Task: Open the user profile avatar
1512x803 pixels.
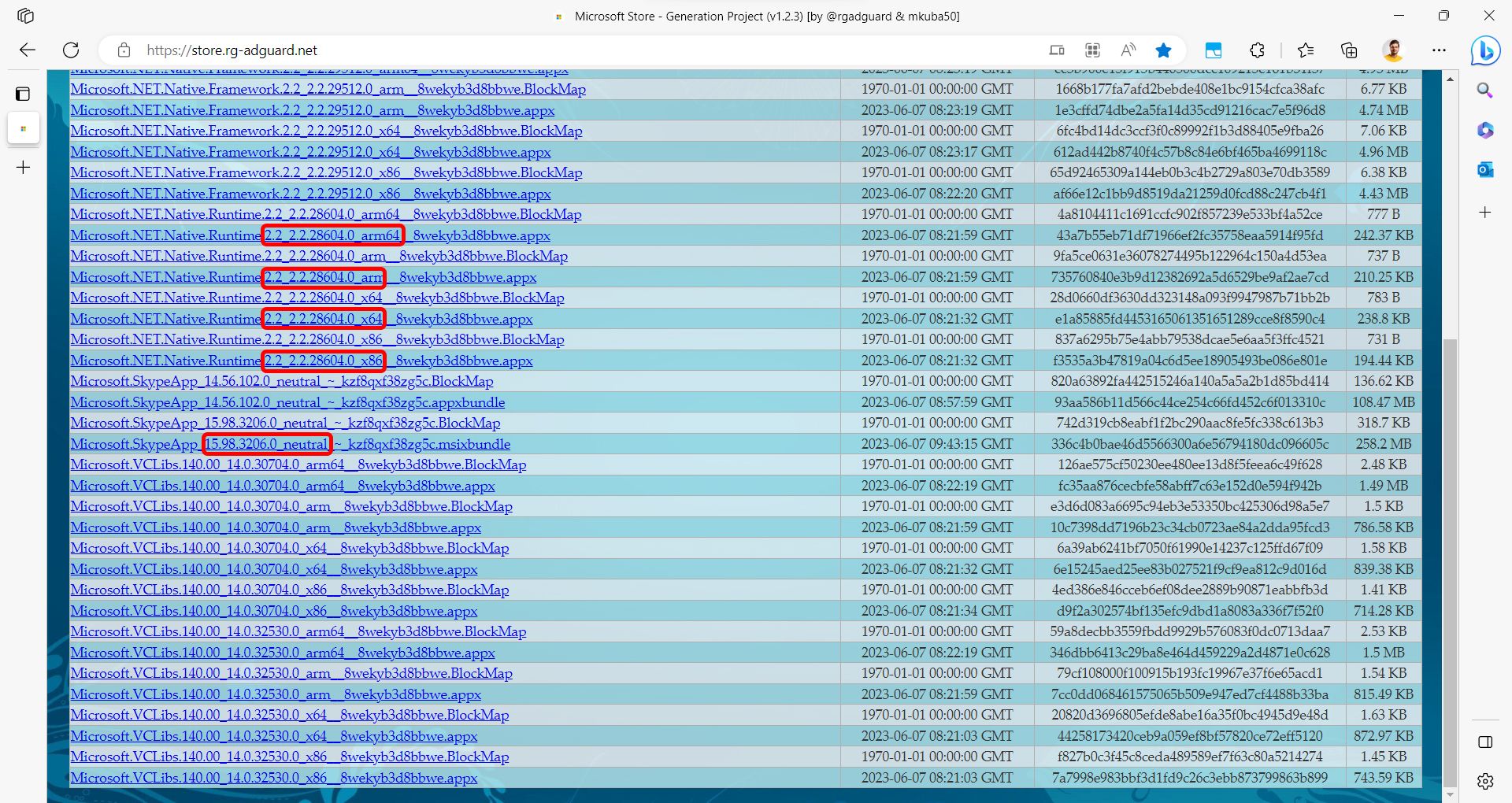Action: [x=1393, y=50]
